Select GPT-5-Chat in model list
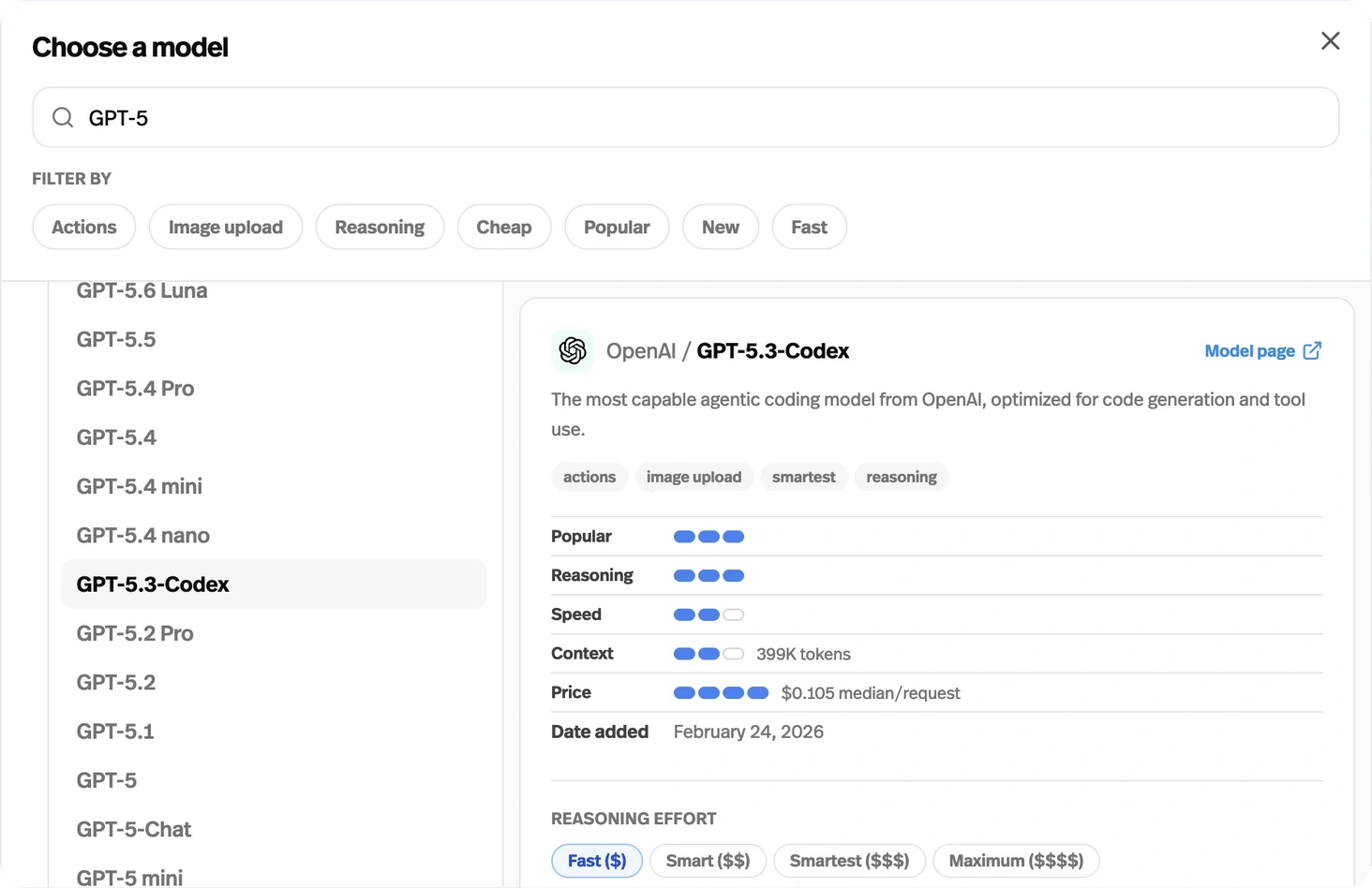The height and width of the screenshot is (888, 1372). click(x=274, y=829)
